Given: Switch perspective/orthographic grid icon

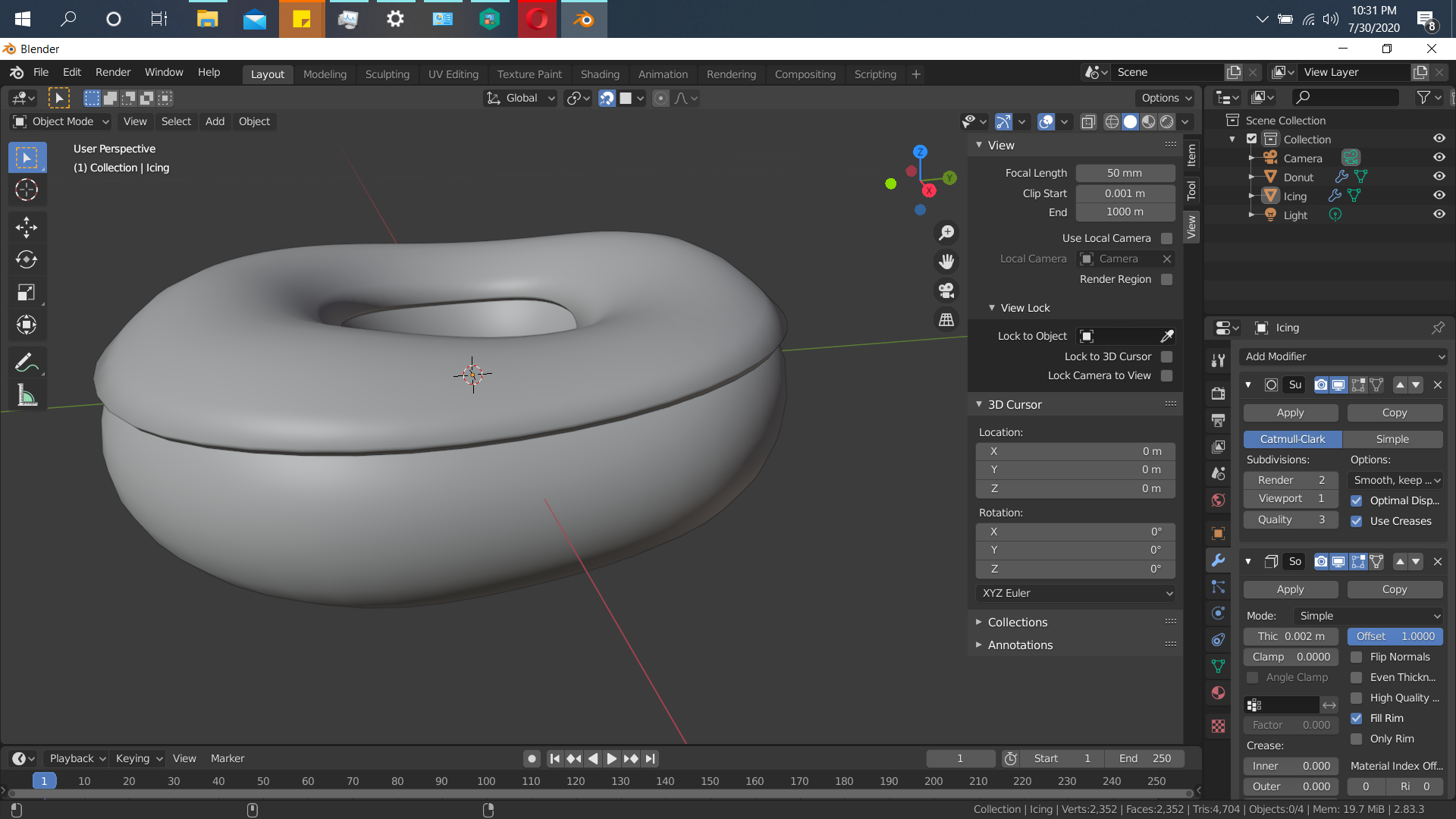Looking at the screenshot, I should point(946,320).
